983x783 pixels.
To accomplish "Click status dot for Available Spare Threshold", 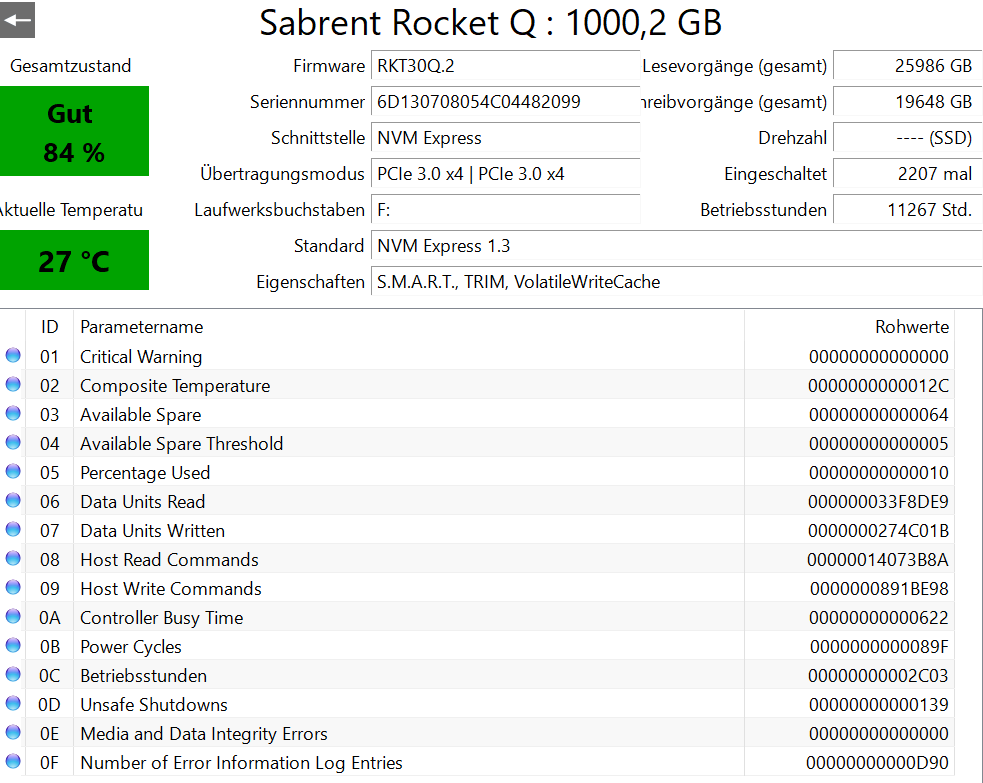I will click(13, 443).
